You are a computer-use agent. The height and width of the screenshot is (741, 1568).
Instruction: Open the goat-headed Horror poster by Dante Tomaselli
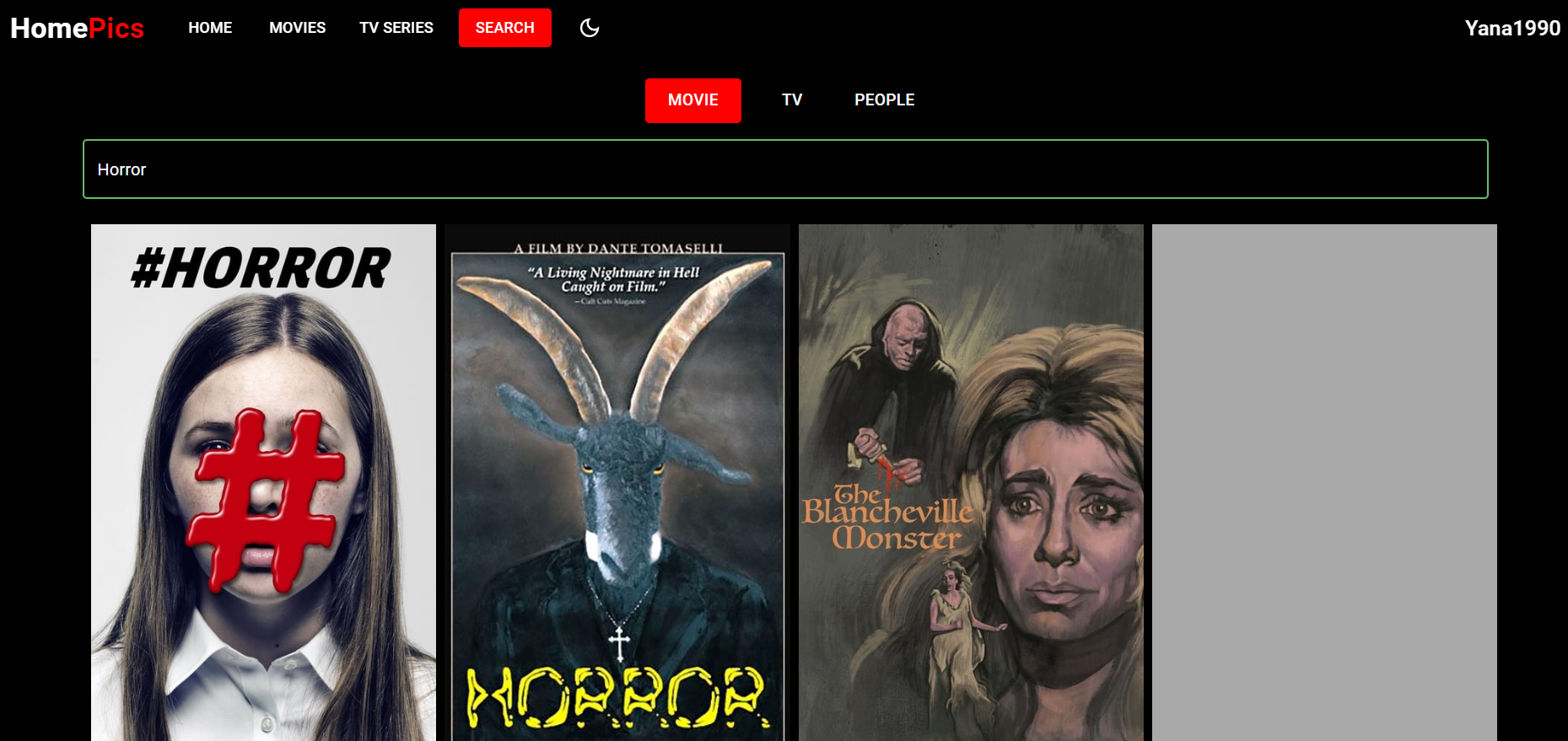(x=617, y=482)
